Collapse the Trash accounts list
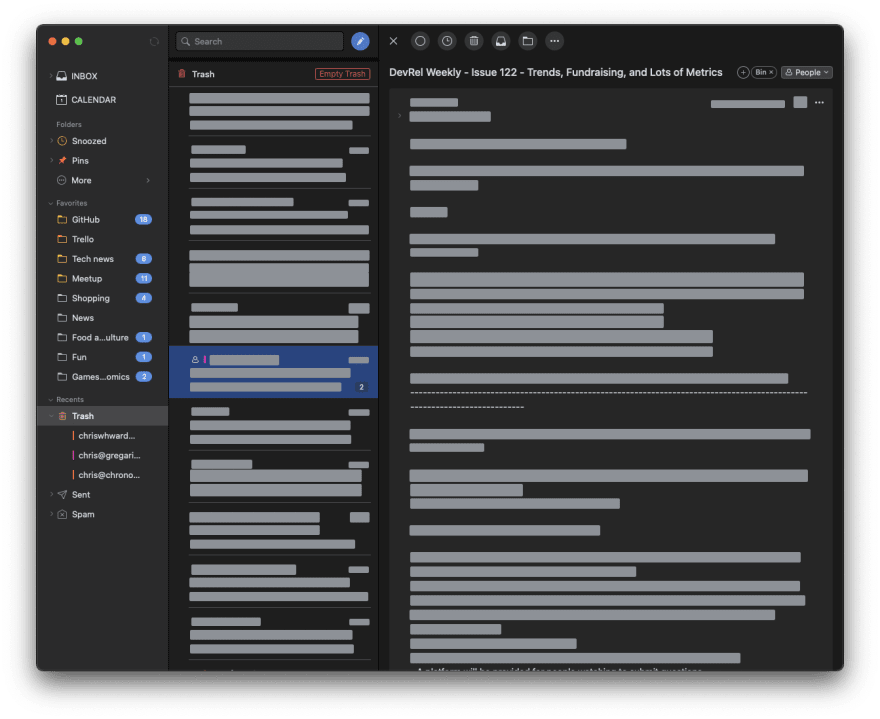880x719 pixels. tap(51, 416)
